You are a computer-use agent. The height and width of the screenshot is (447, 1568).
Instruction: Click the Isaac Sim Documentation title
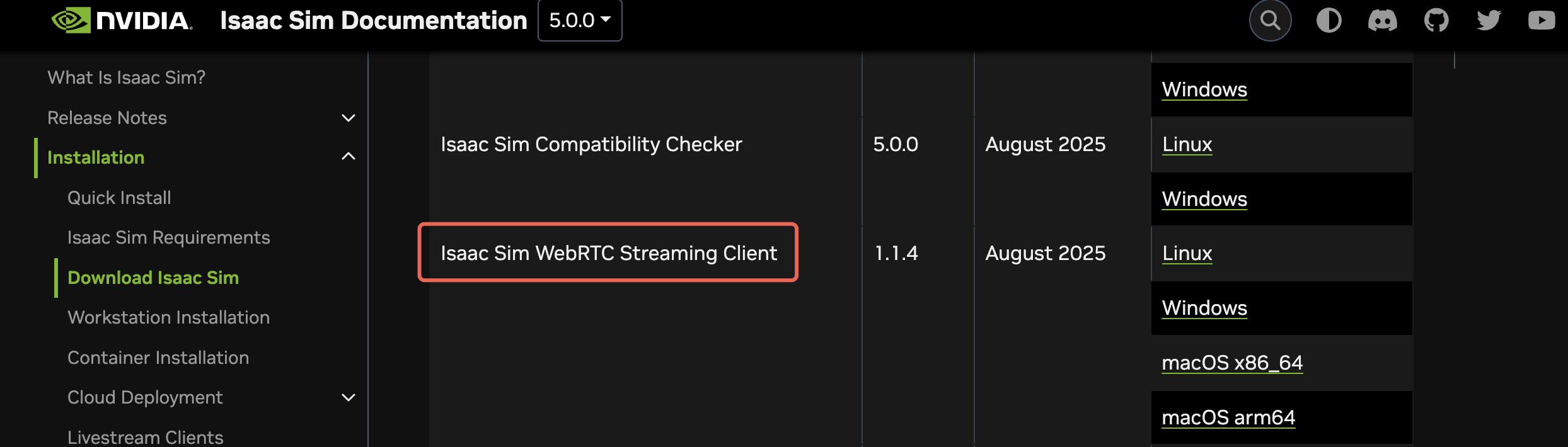click(373, 21)
